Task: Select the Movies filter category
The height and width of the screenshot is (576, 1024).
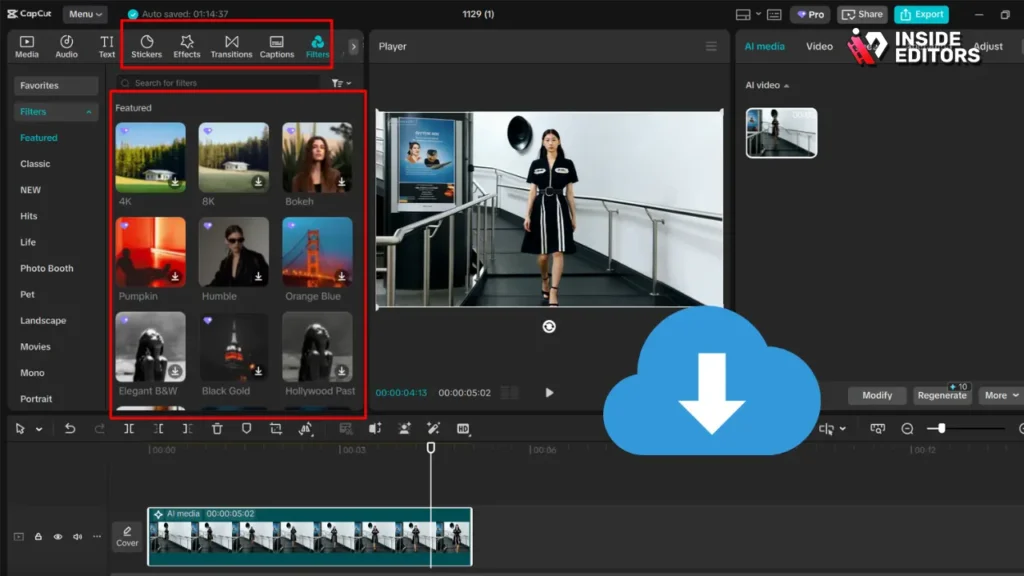Action: click(35, 347)
